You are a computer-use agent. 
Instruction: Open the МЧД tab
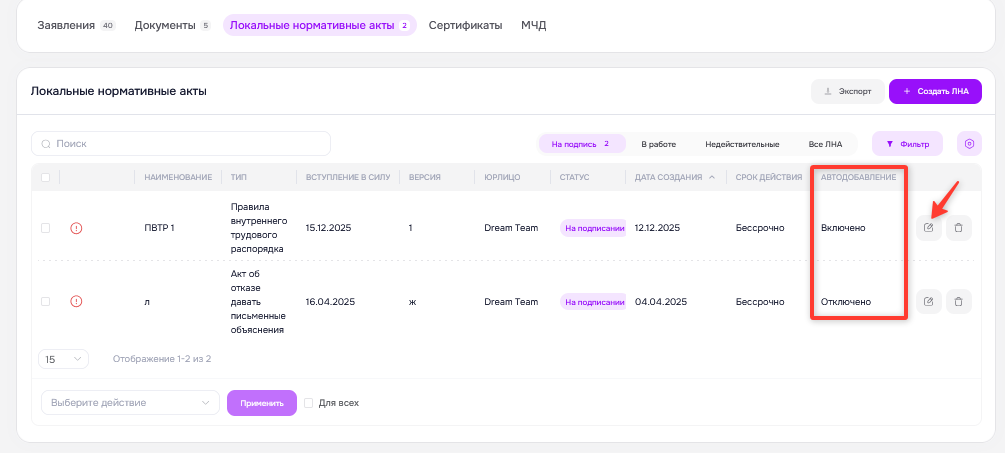tap(533, 26)
